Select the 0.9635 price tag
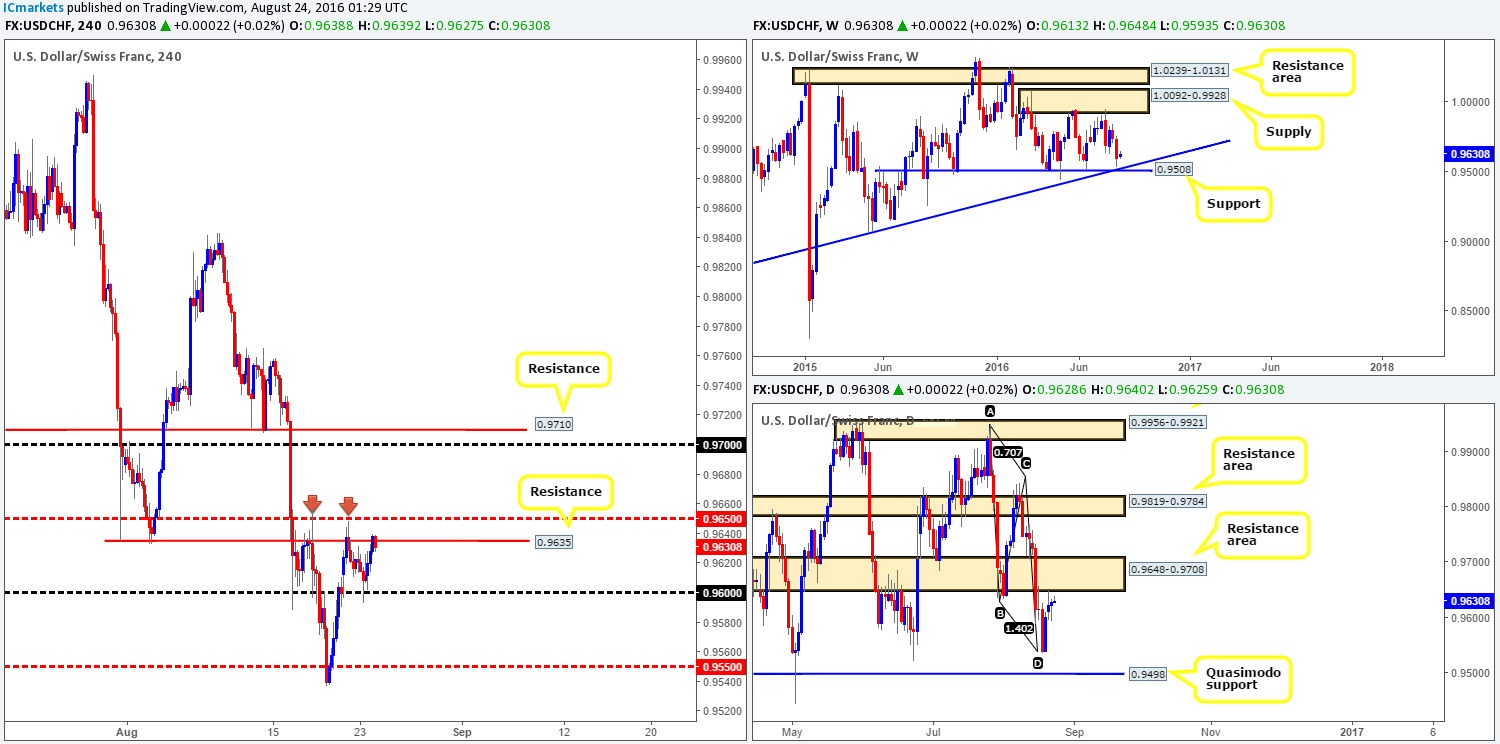The width and height of the screenshot is (1500, 744). click(553, 542)
